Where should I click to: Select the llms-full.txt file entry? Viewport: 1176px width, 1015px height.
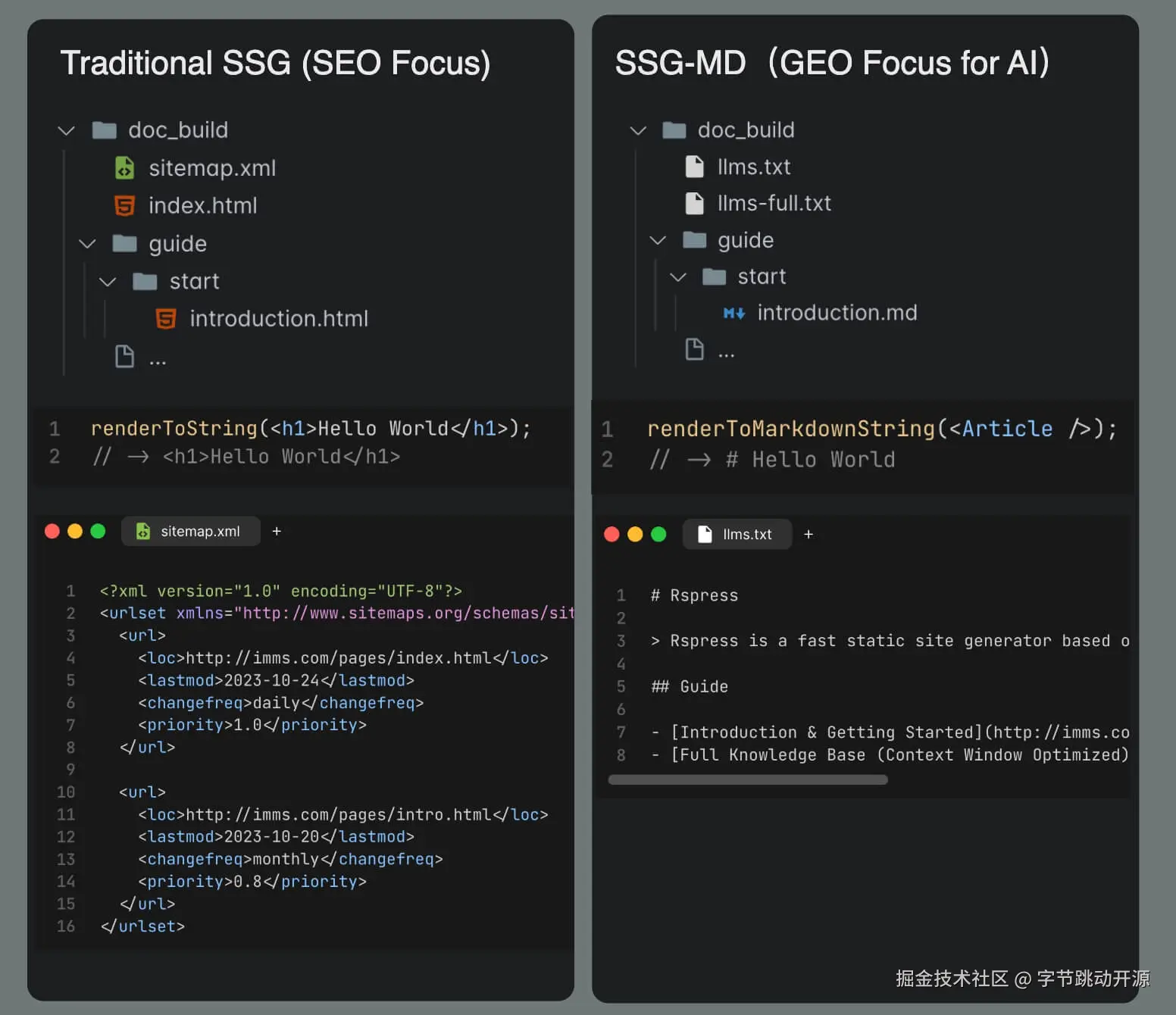(x=774, y=203)
